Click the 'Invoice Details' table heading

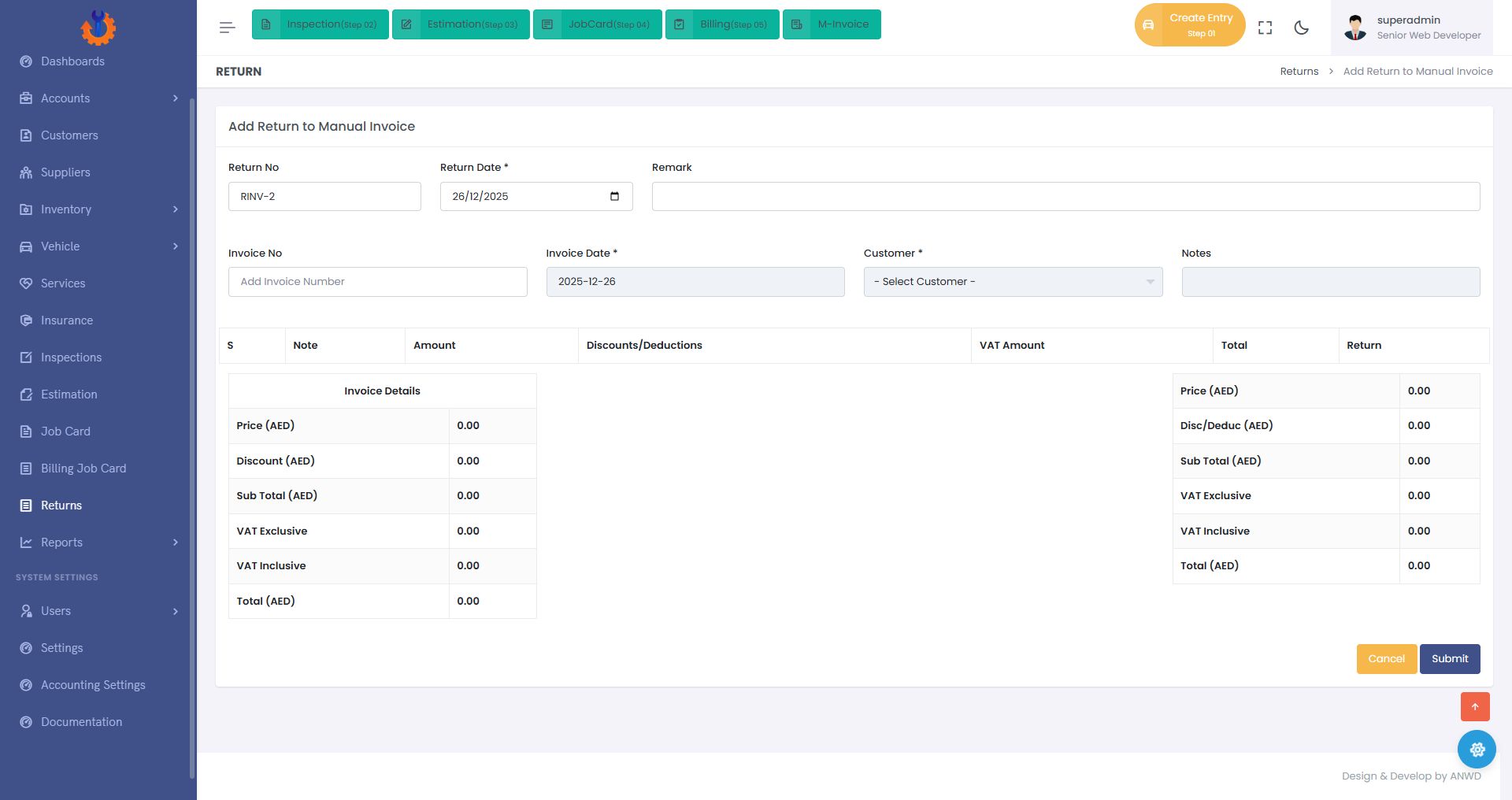point(382,391)
